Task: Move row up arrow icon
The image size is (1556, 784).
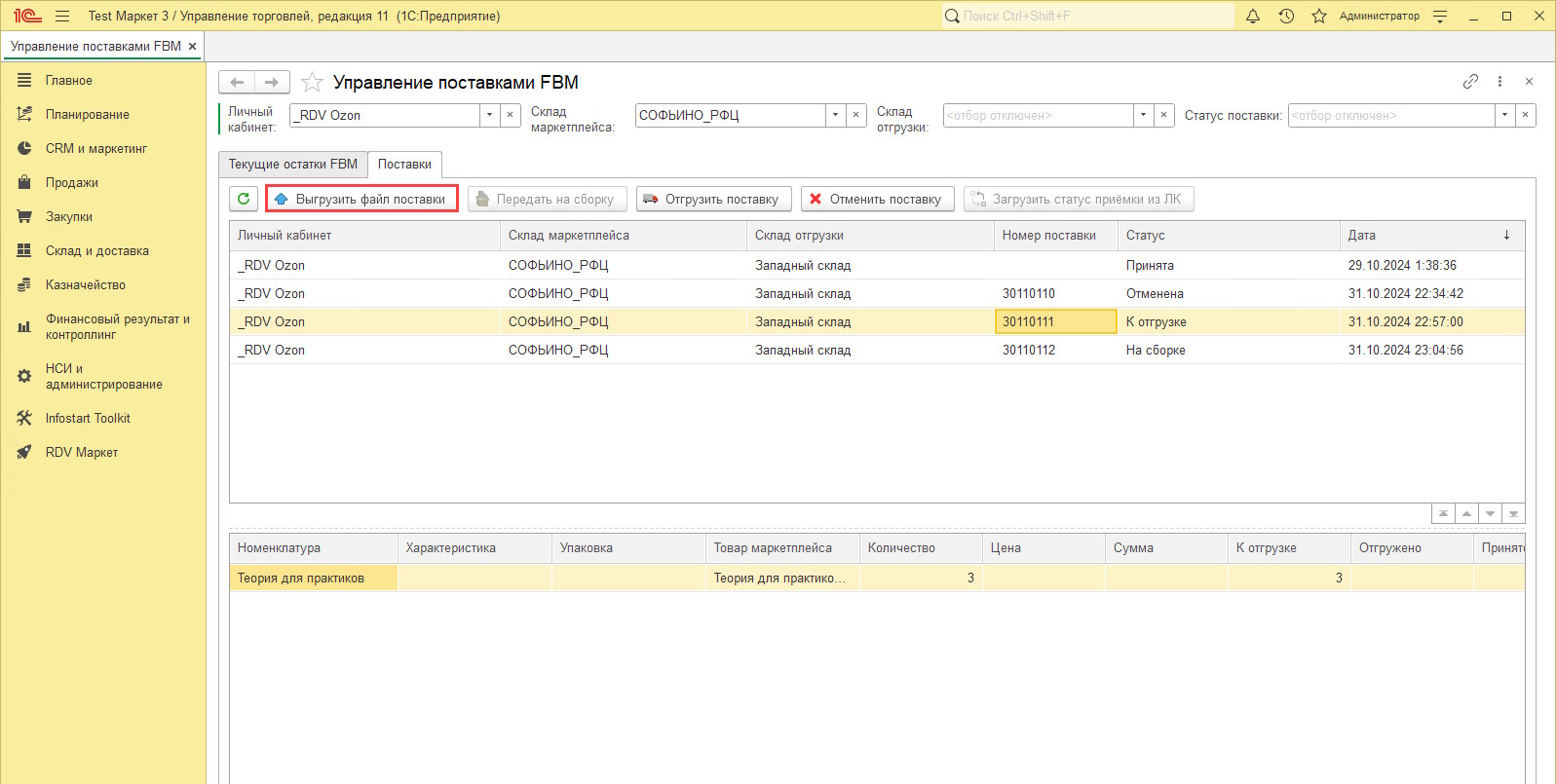Action: click(x=1466, y=513)
